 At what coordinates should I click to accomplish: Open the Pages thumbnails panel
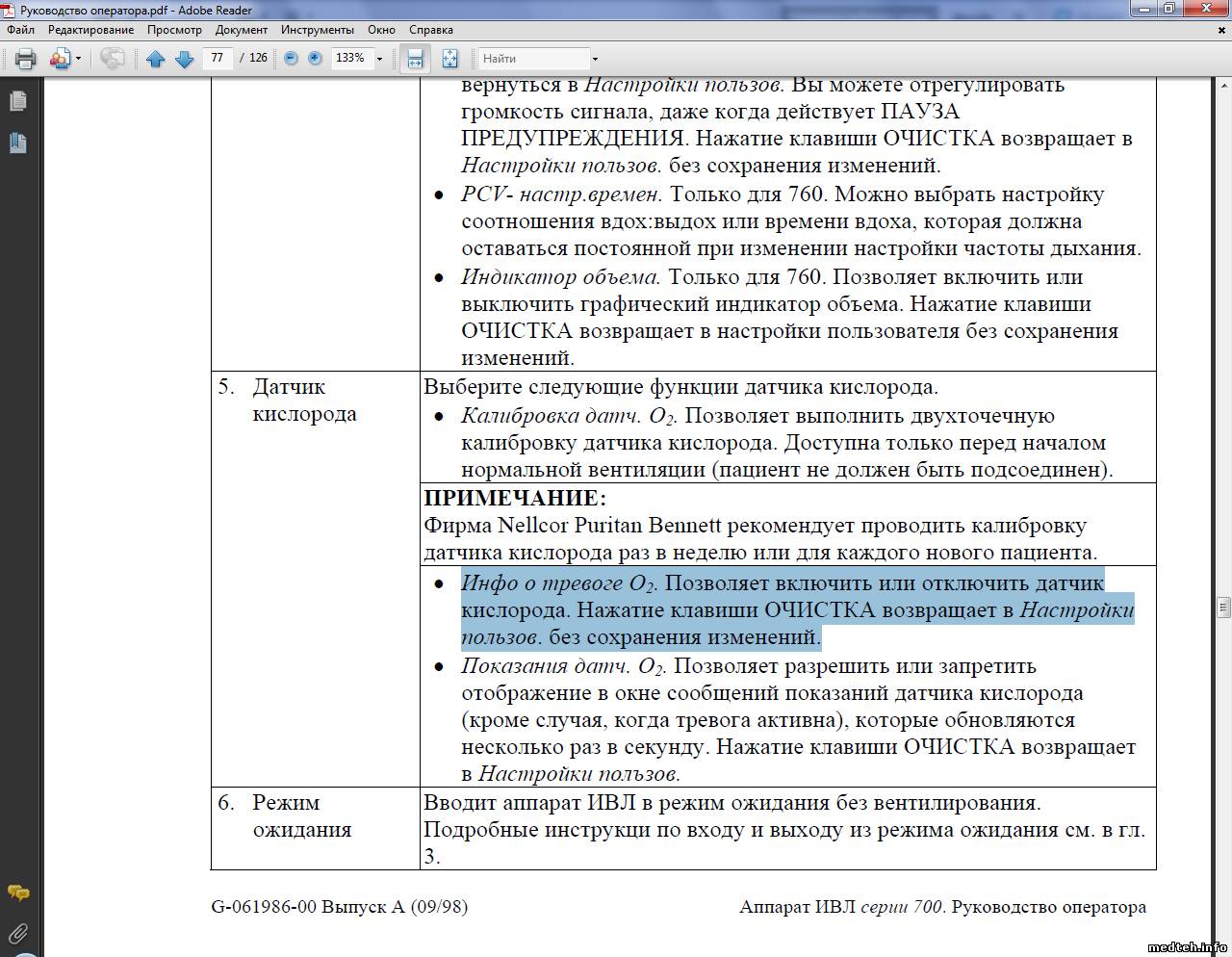click(x=17, y=101)
